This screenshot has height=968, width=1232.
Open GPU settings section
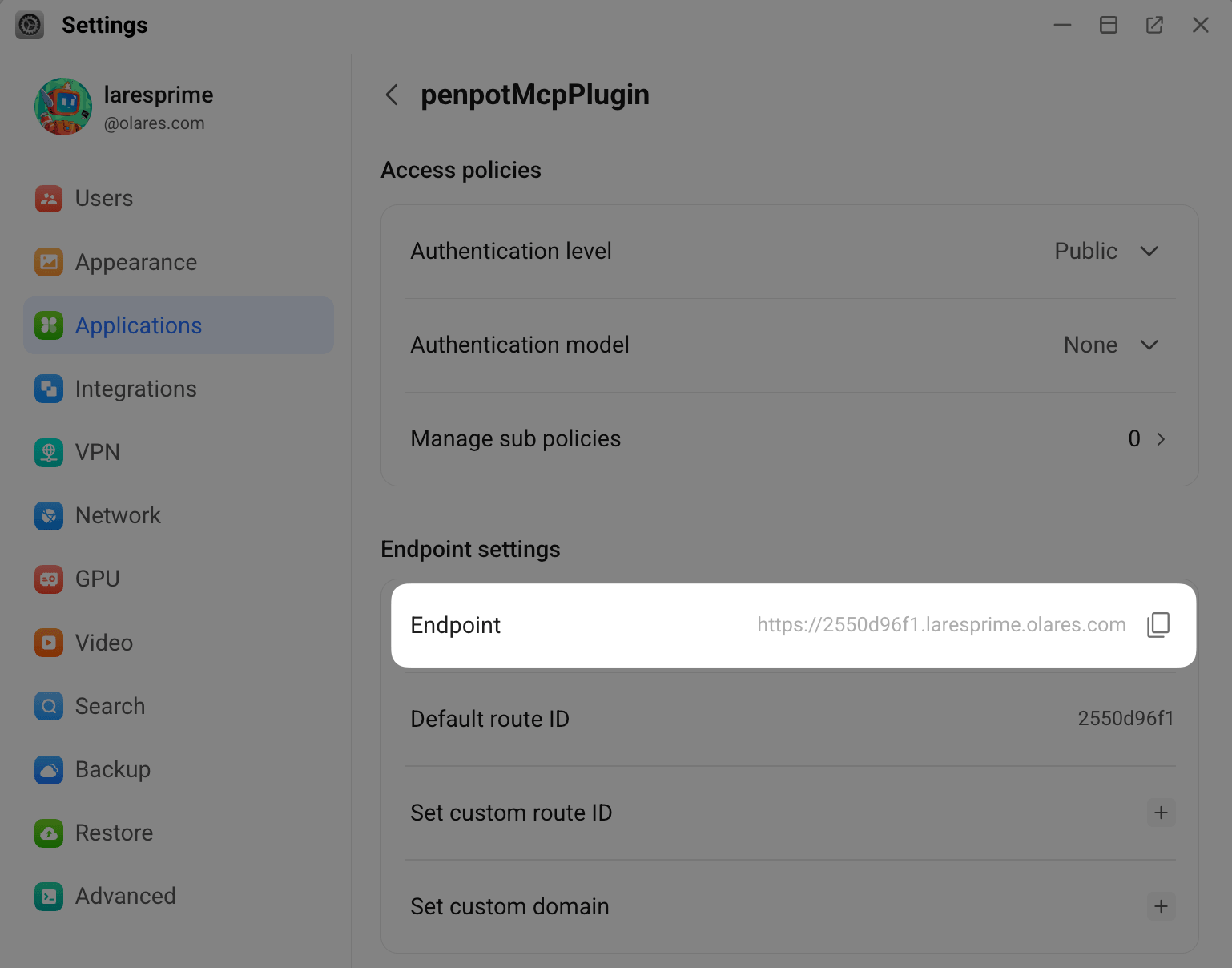tap(179, 579)
